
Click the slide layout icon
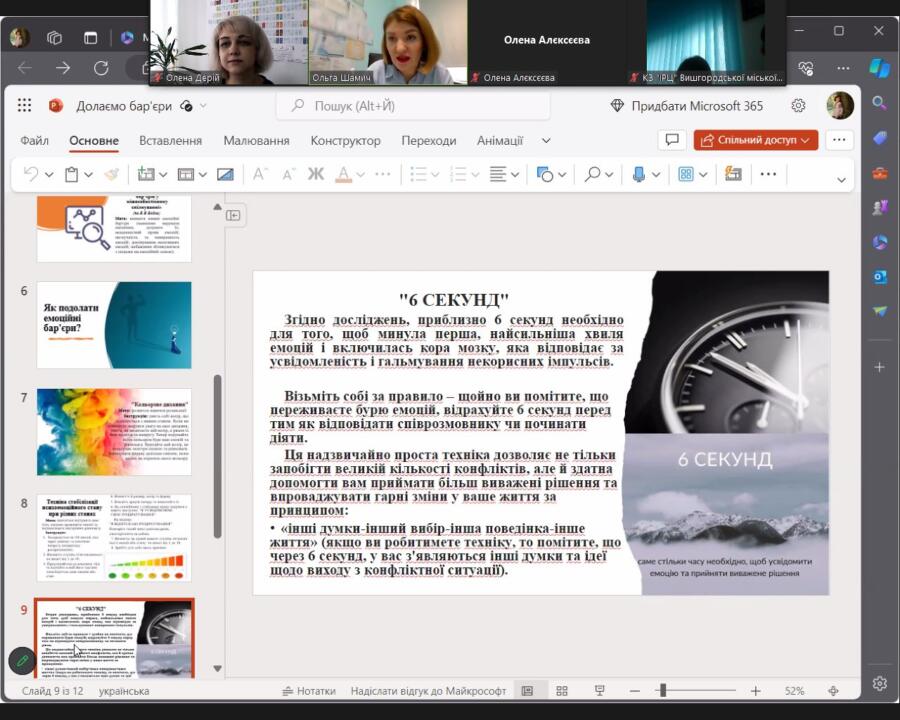[x=185, y=174]
